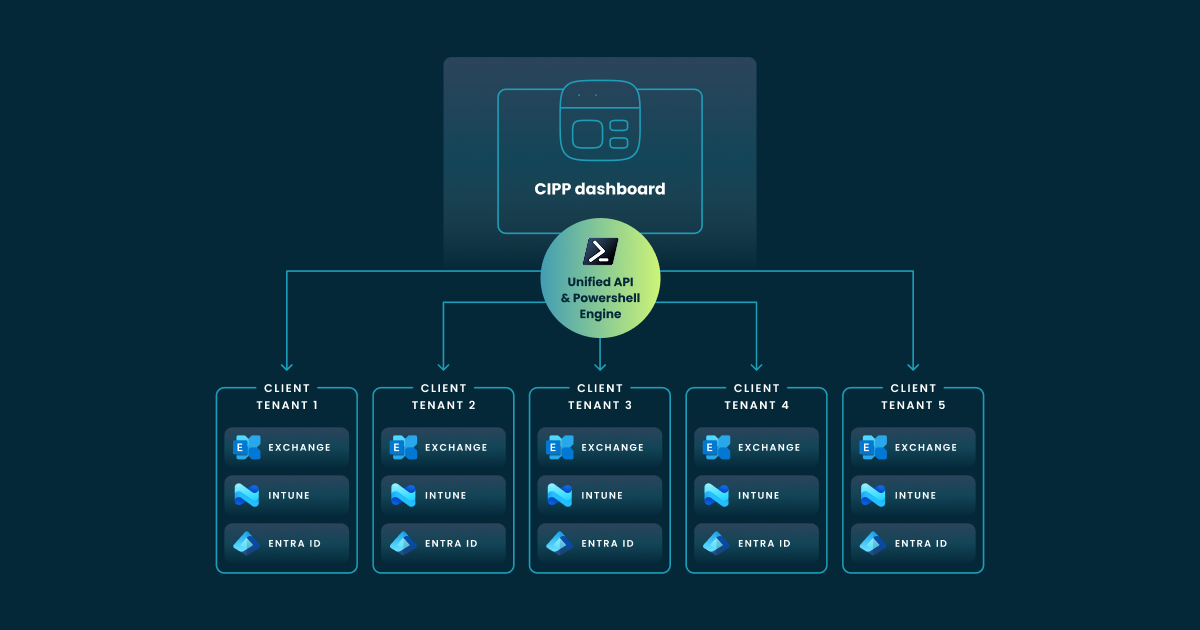Click the CIPP dashboard title text
The width and height of the screenshot is (1200, 630).
click(x=600, y=188)
